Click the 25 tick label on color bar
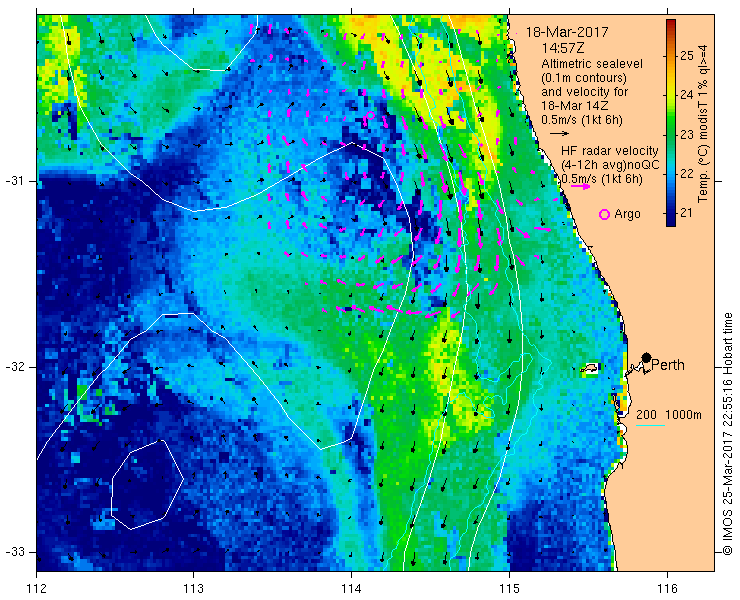 (x=686, y=56)
